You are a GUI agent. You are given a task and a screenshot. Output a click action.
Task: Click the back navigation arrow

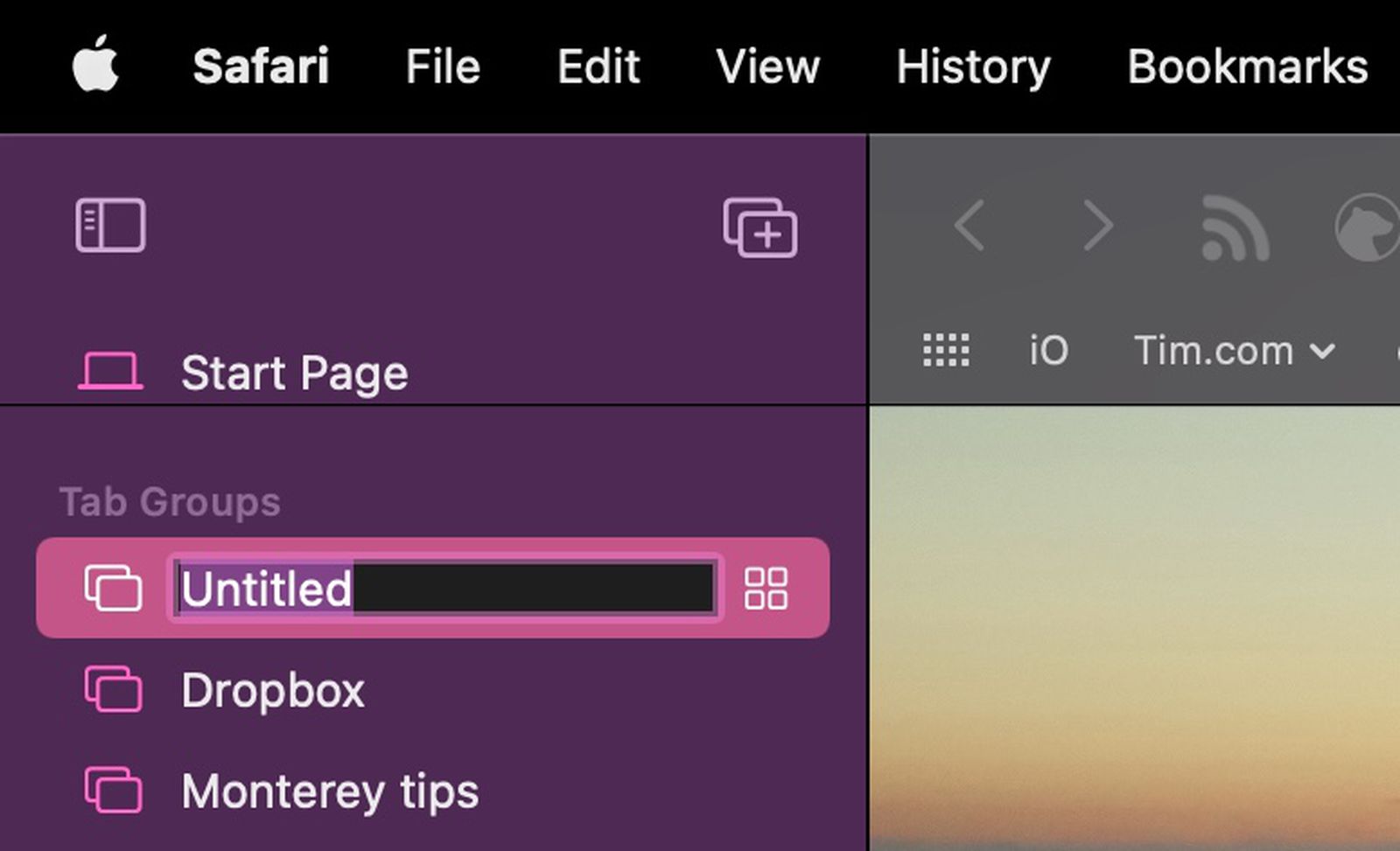[969, 227]
